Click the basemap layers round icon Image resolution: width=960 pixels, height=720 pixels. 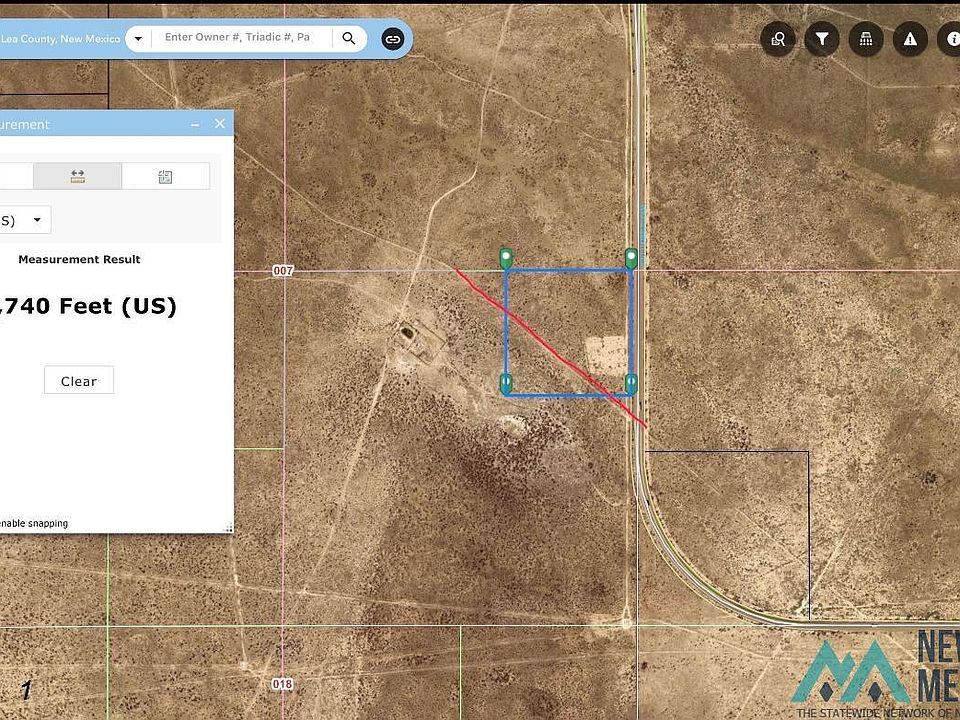pyautogui.click(x=866, y=39)
